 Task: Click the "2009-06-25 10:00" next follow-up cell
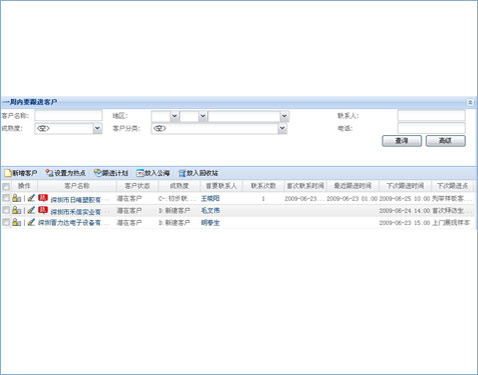405,199
